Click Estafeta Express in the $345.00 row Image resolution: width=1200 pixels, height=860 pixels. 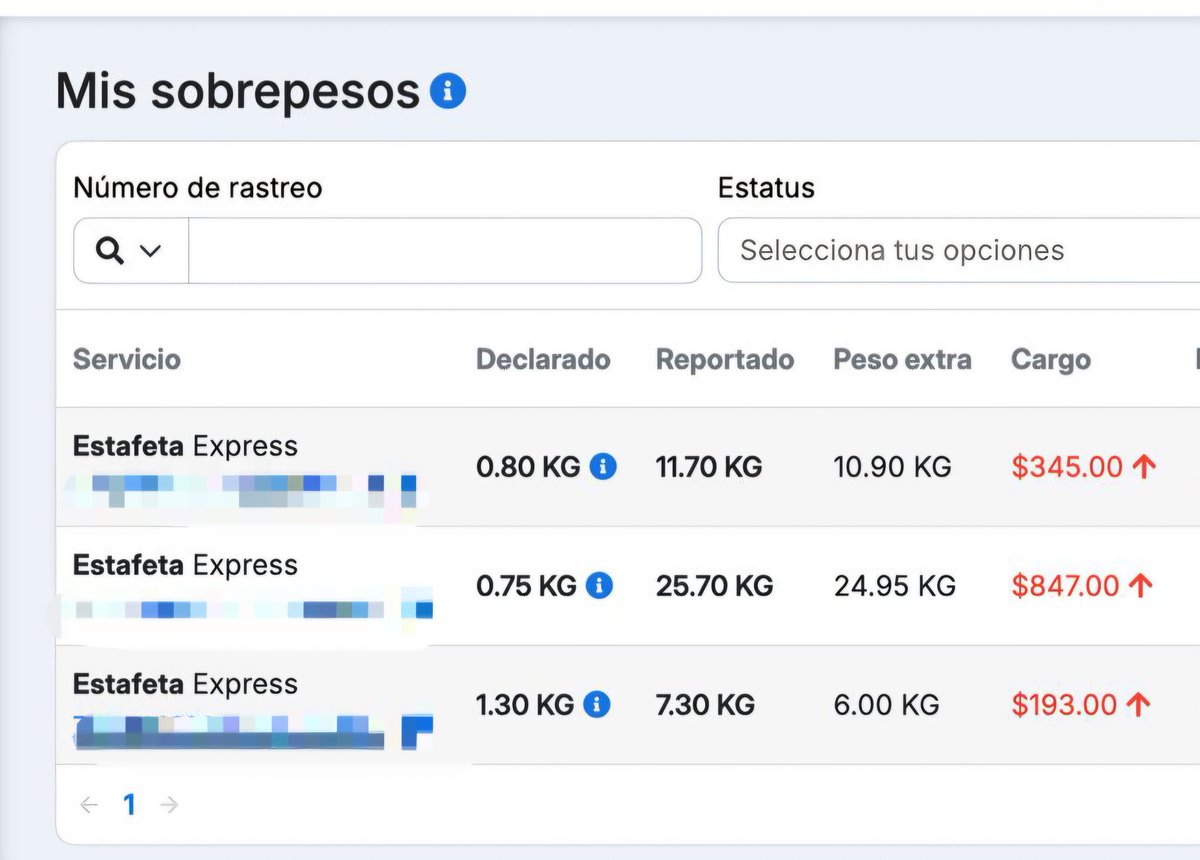coord(185,446)
